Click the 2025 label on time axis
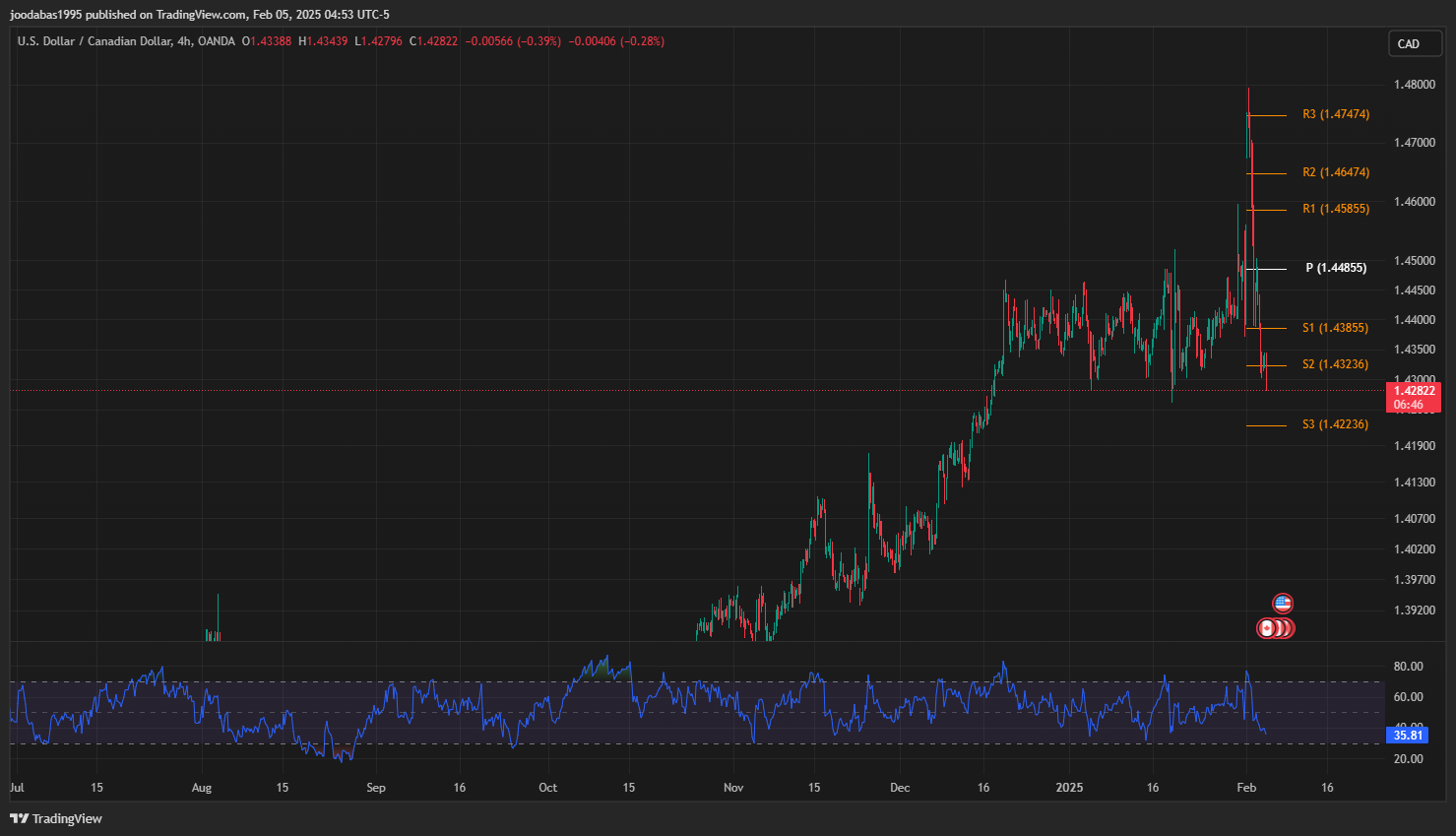This screenshot has height=836, width=1456. coord(1069,788)
